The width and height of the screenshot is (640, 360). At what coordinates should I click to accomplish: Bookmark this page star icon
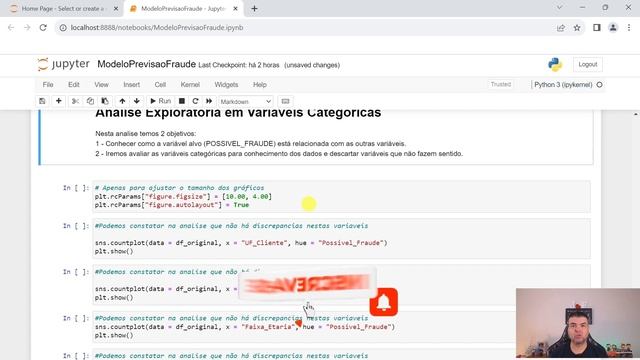point(577,28)
